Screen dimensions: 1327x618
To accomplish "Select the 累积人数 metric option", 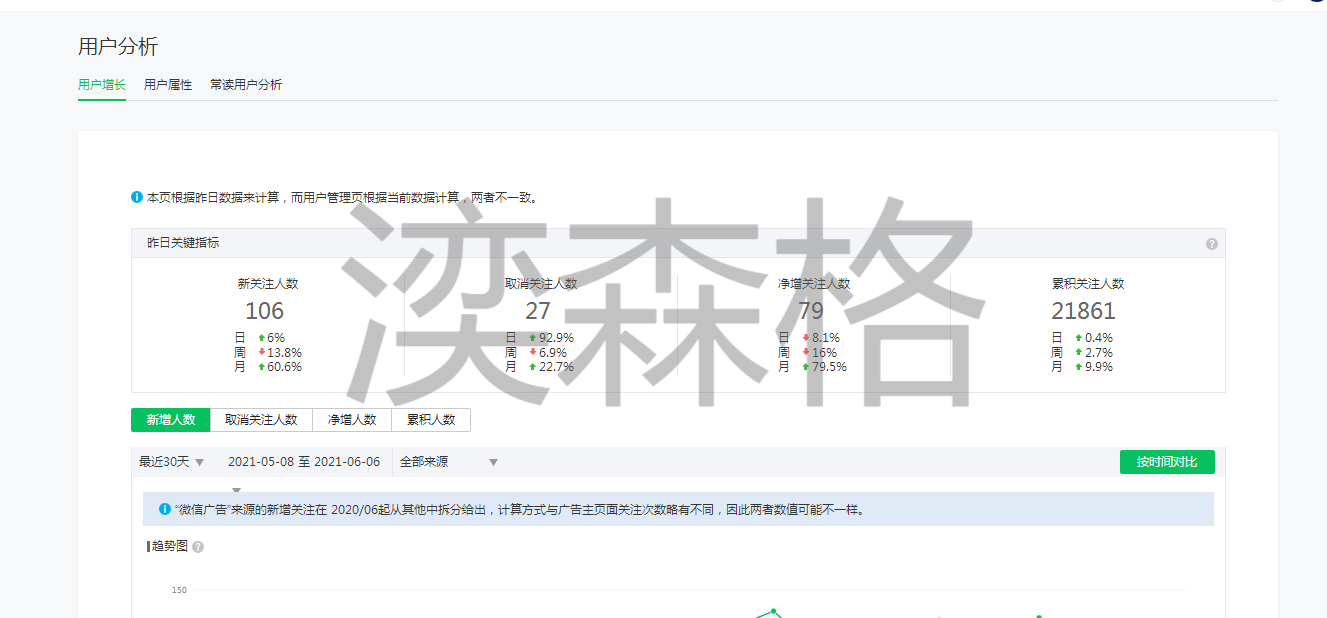I will click(431, 420).
